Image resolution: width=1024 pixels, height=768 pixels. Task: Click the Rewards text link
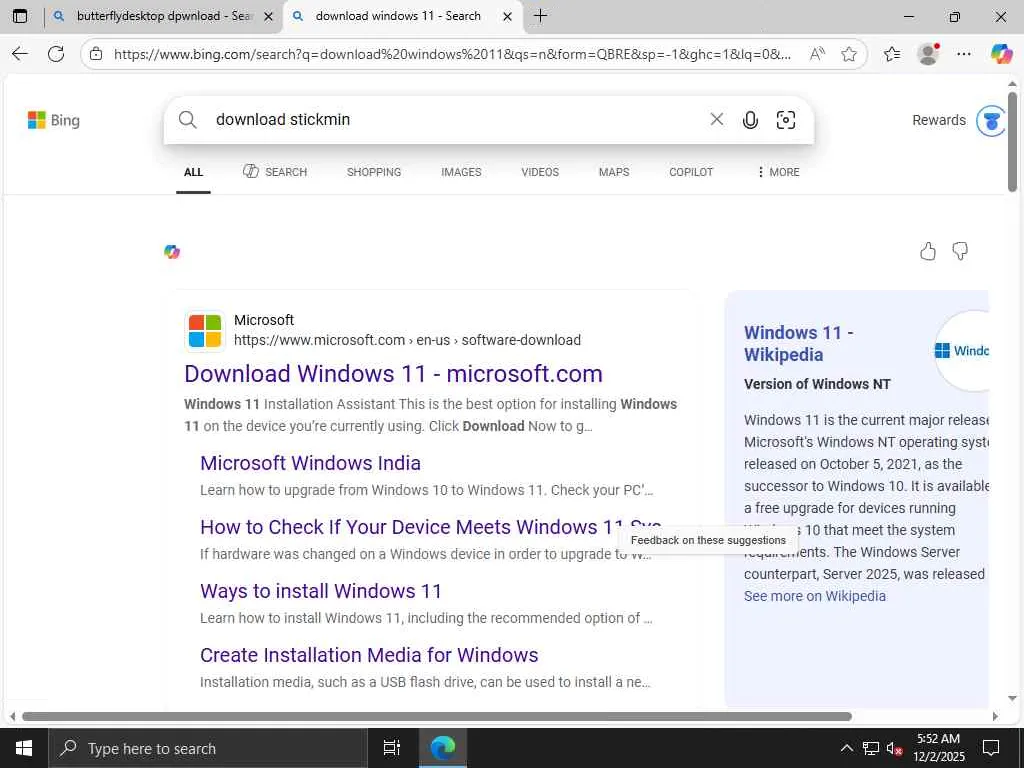[938, 120]
